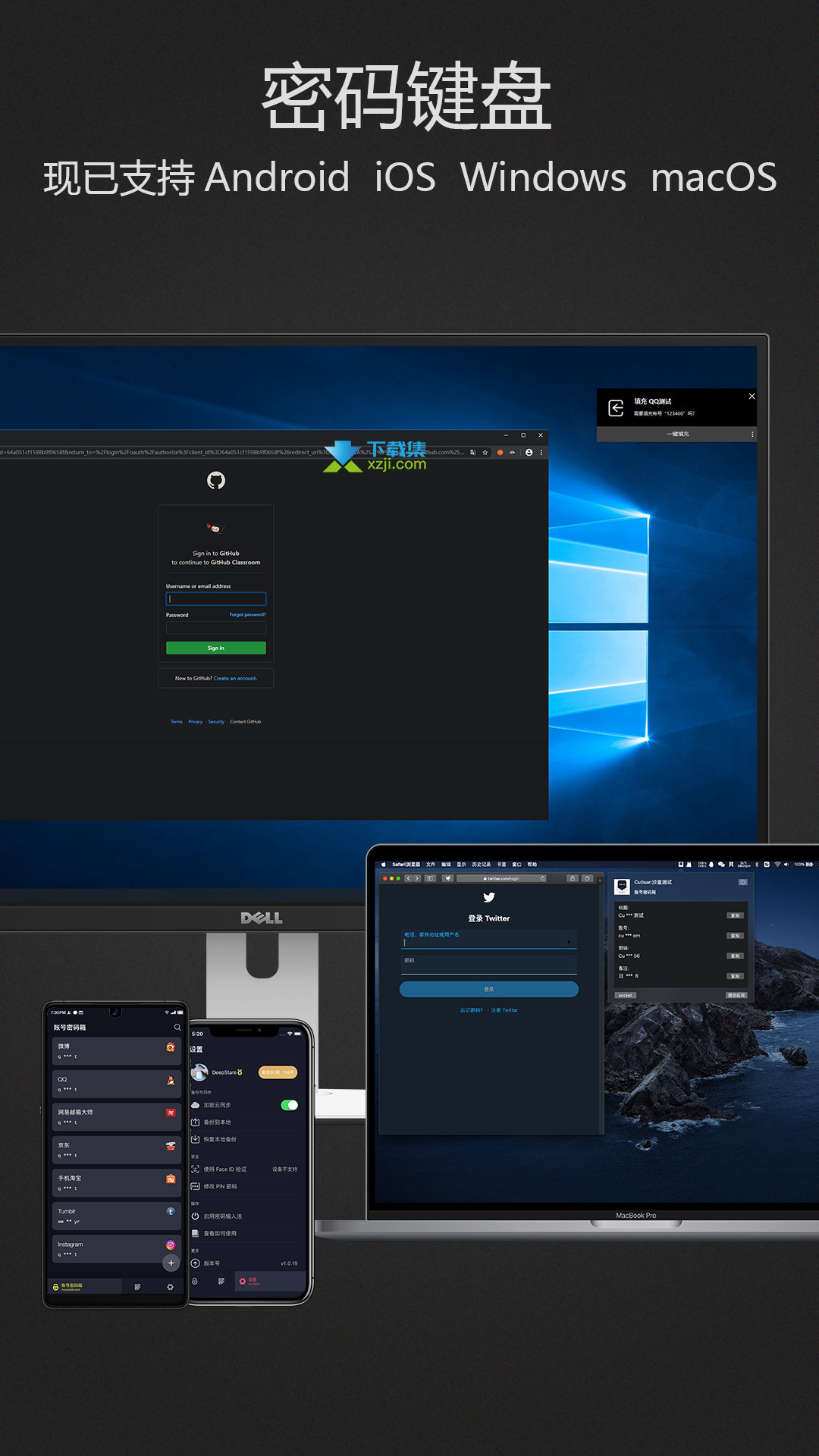Open the 微博 password entry
The width and height of the screenshot is (819, 1456).
pyautogui.click(x=116, y=1051)
